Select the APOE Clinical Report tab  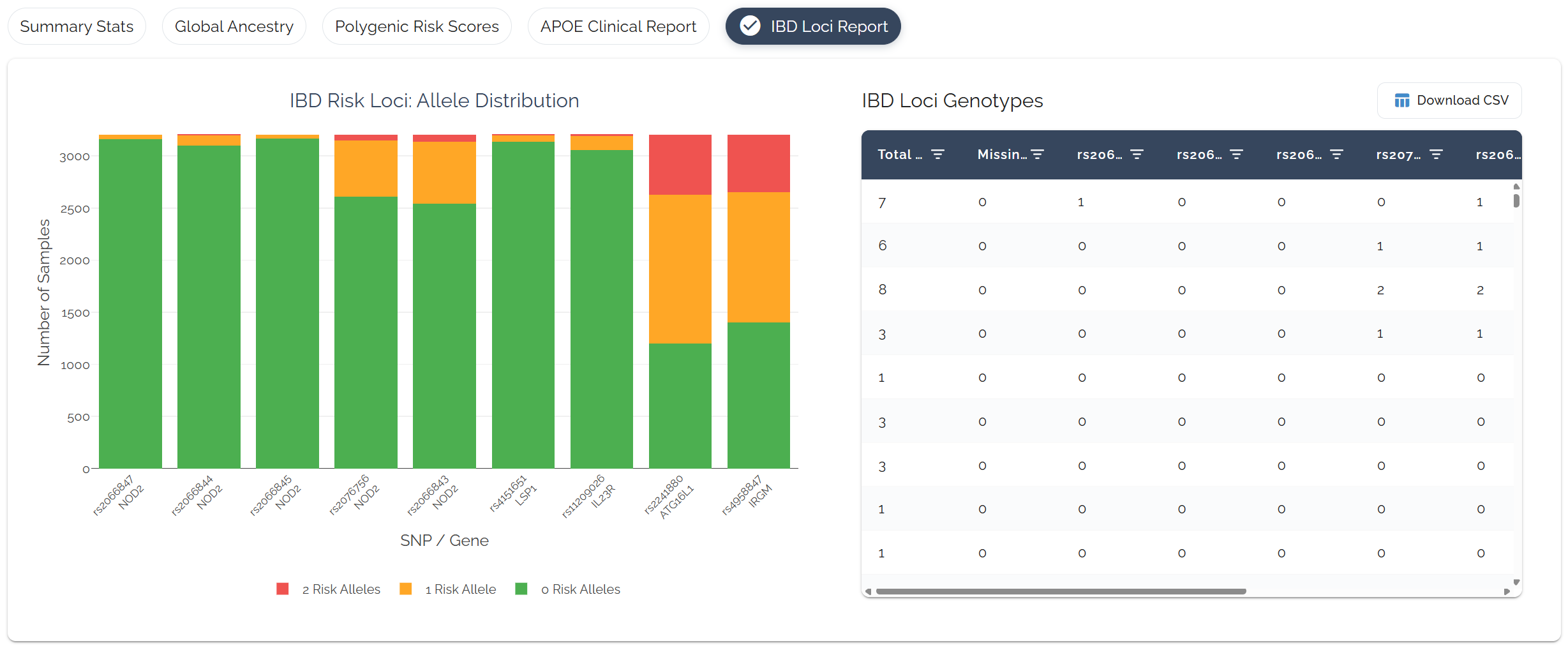(618, 26)
